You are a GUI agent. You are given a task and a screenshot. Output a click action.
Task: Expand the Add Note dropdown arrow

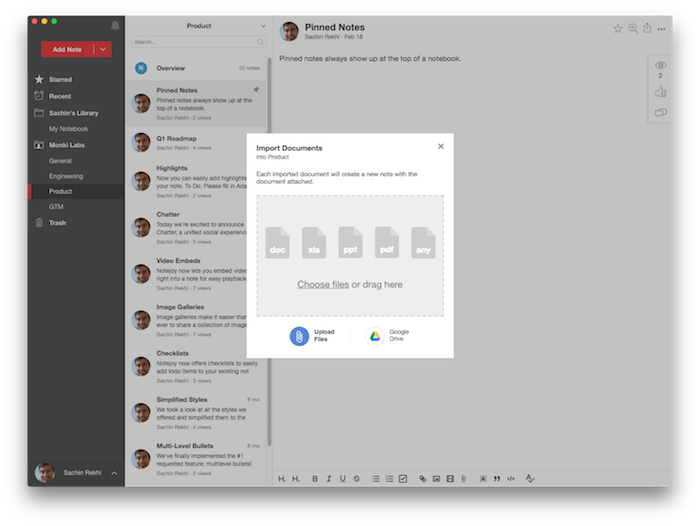[x=103, y=49]
